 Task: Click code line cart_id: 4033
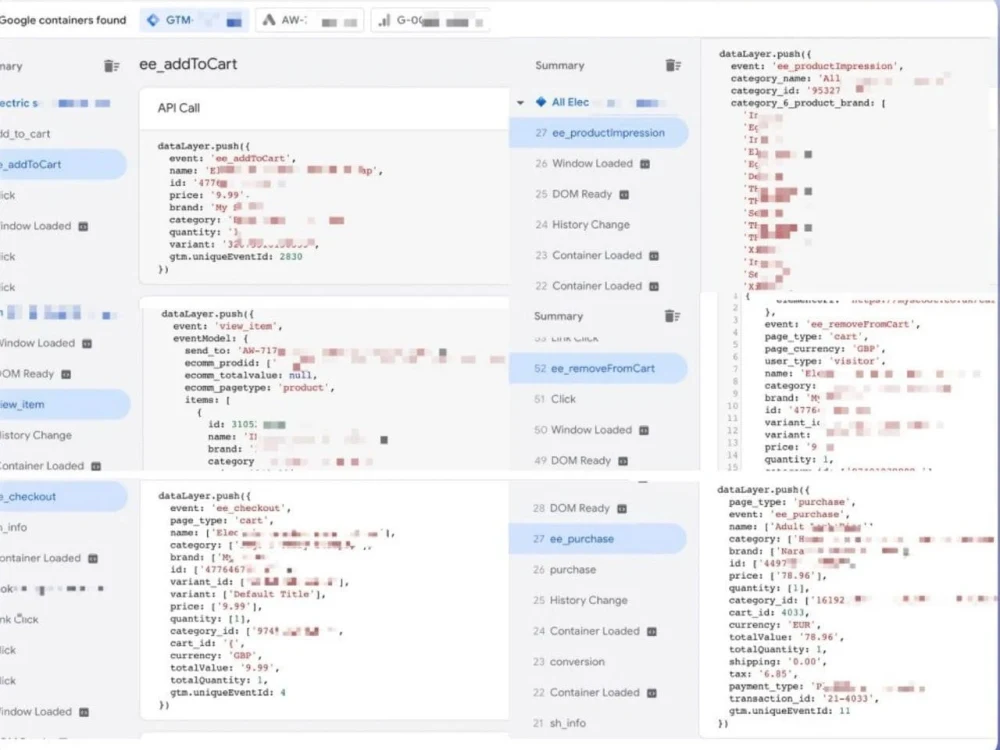(x=768, y=612)
